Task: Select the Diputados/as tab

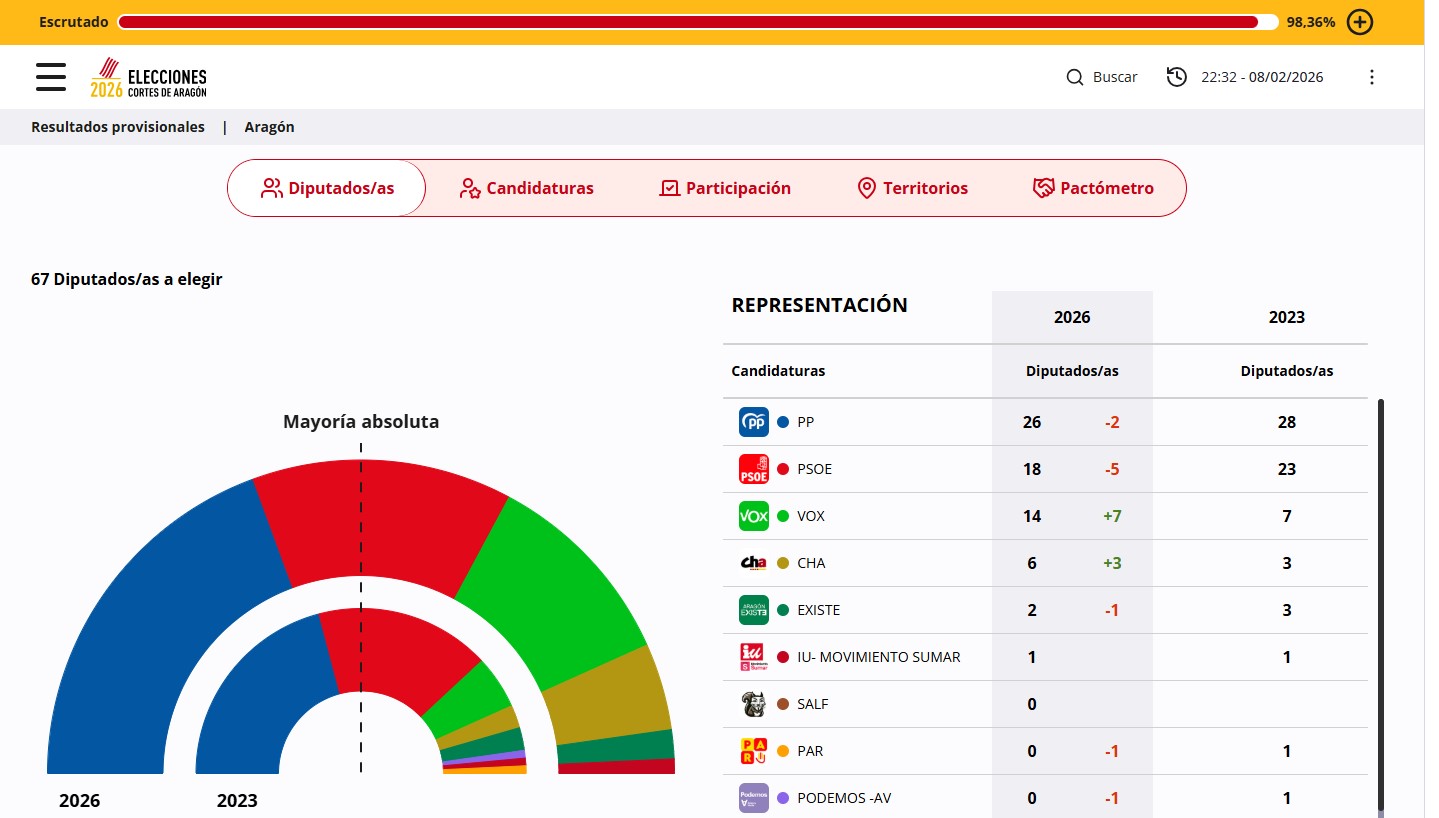Action: [327, 188]
